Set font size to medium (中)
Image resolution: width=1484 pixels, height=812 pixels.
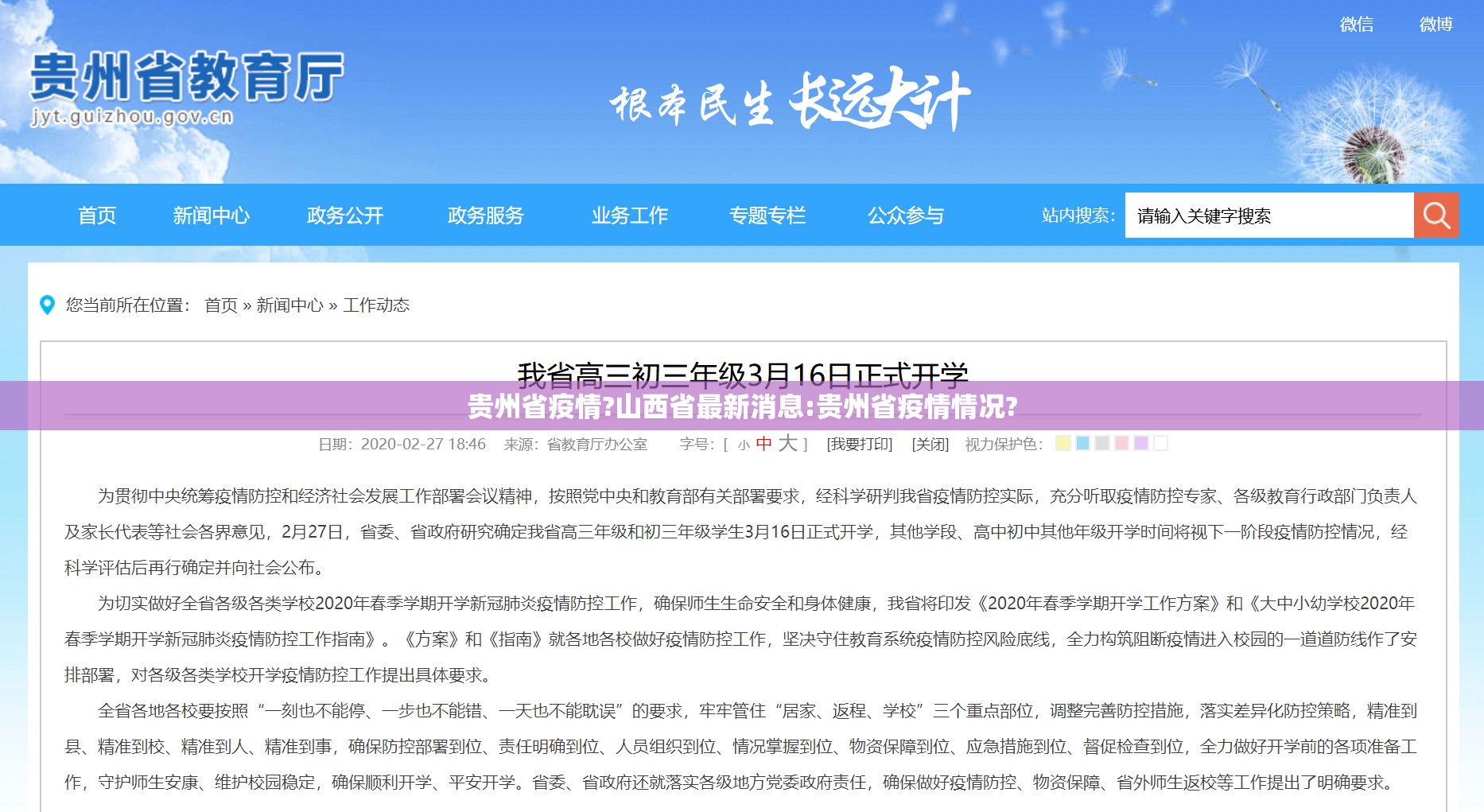pyautogui.click(x=763, y=444)
